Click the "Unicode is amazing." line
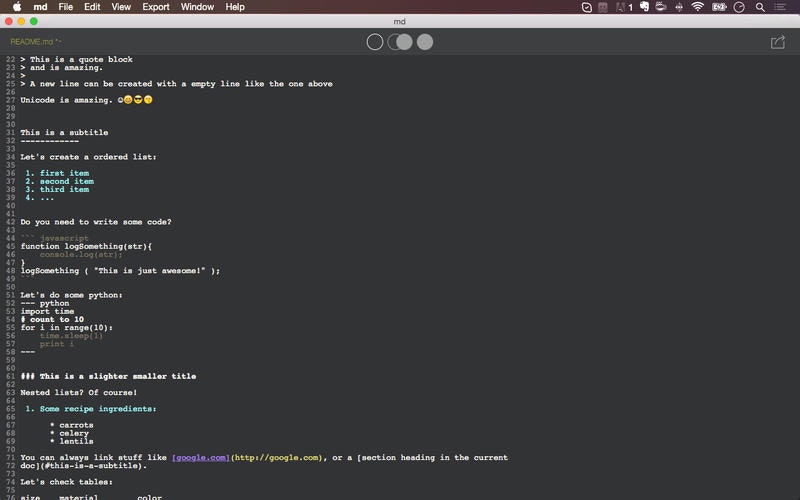Viewport: 800px width, 500px height. (x=86, y=100)
